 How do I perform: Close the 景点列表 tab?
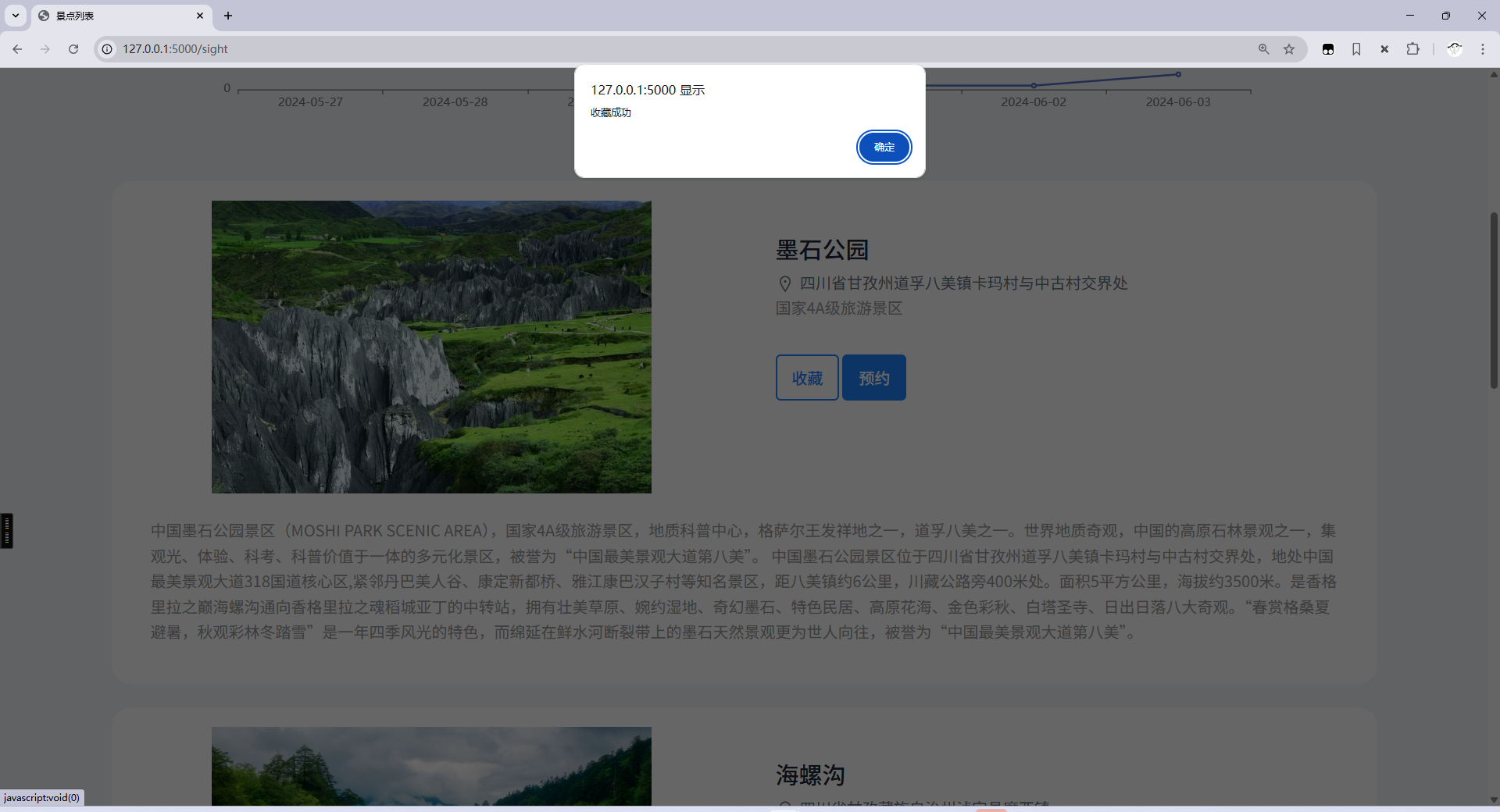[x=200, y=16]
